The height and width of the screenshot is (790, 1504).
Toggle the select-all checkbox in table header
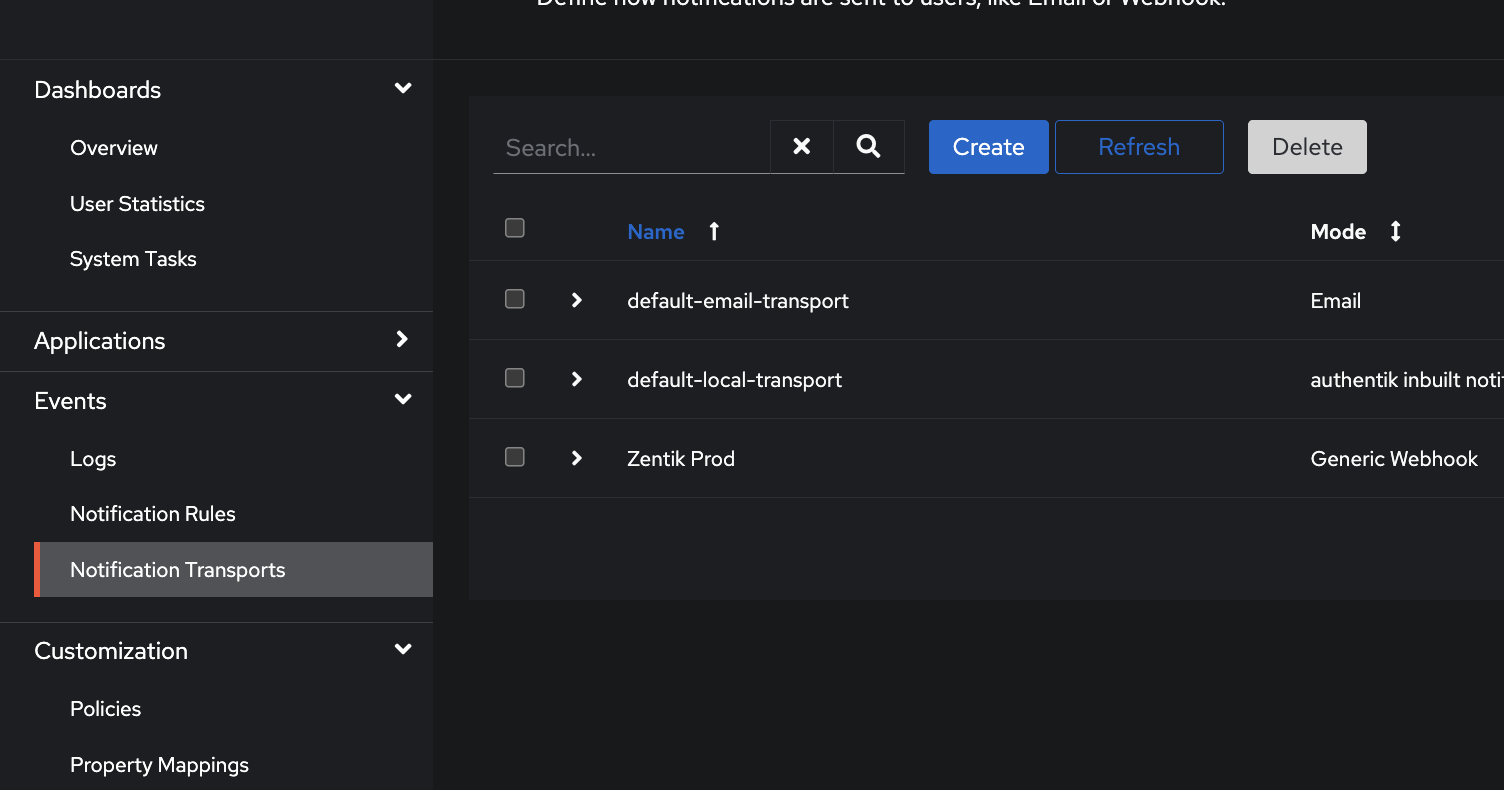[515, 228]
